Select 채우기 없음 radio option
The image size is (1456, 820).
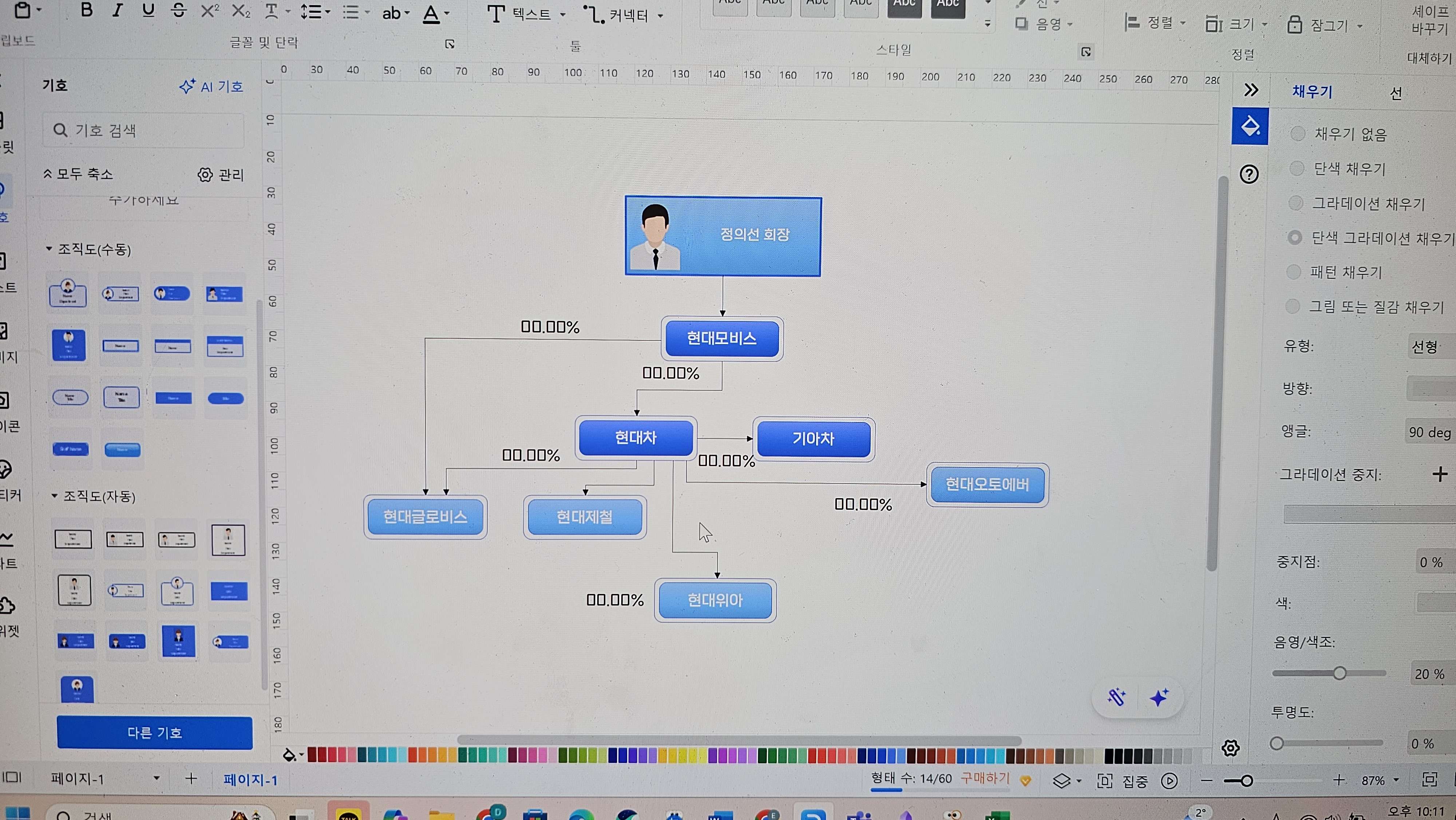click(1297, 134)
